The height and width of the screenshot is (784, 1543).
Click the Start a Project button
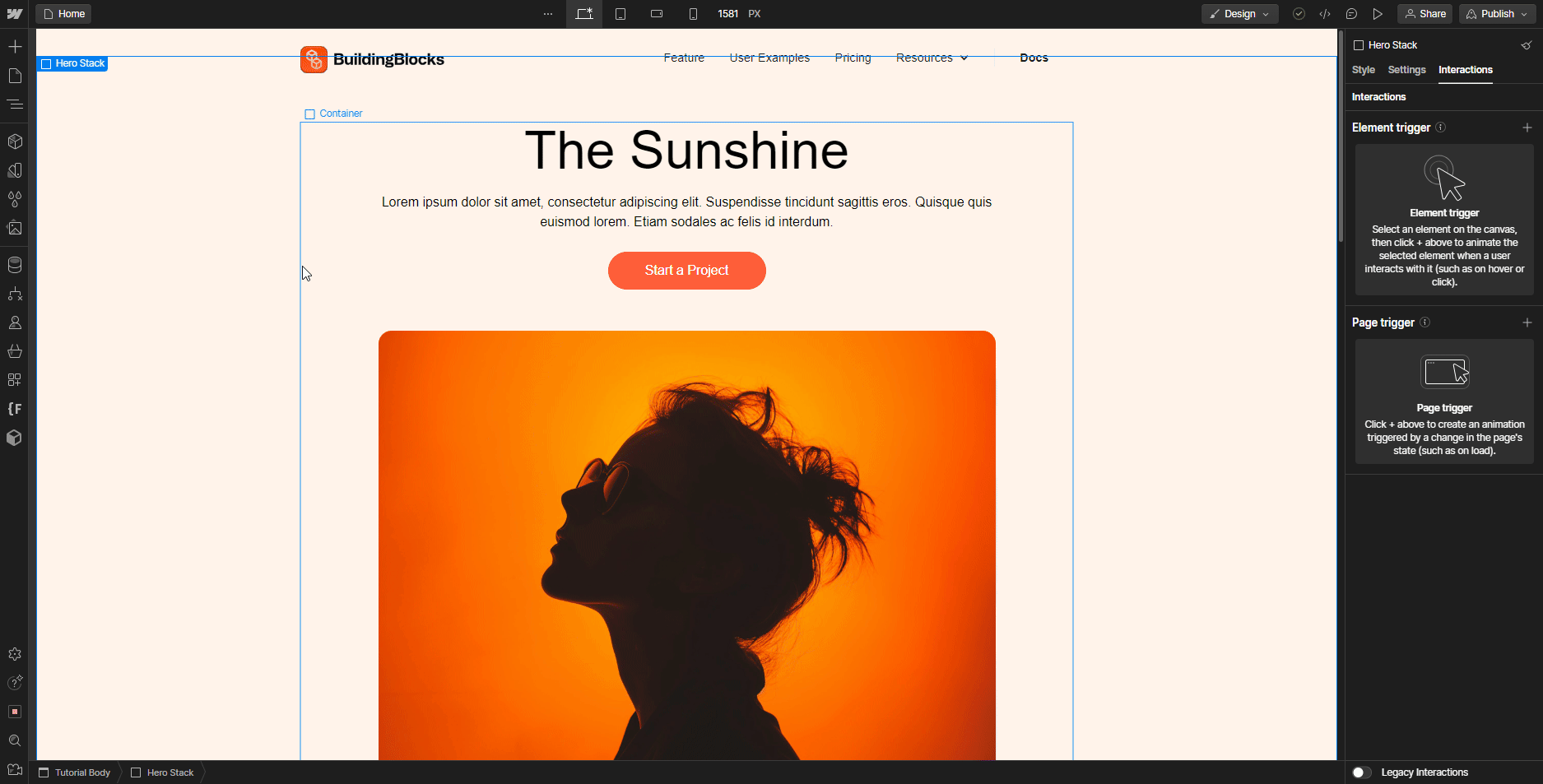[686, 271]
